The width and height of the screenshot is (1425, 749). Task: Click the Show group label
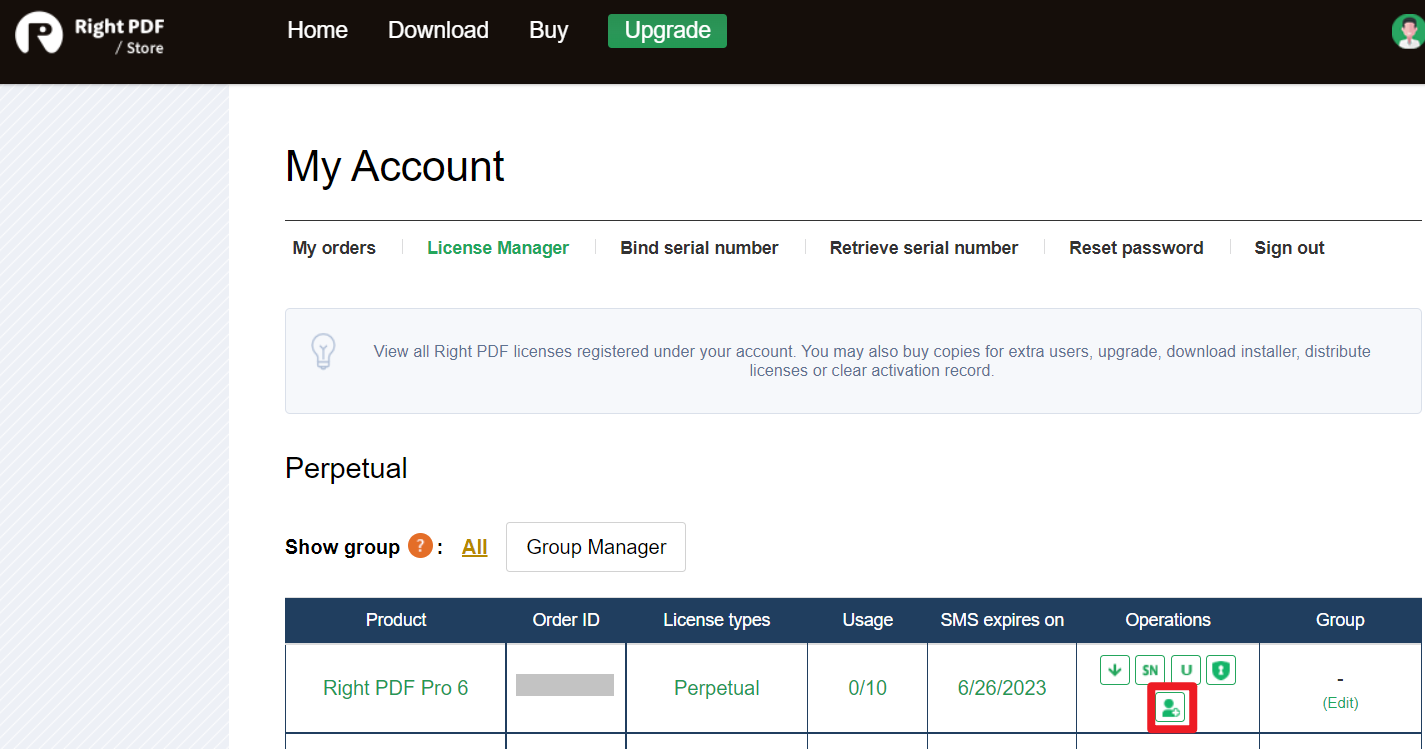coord(342,547)
